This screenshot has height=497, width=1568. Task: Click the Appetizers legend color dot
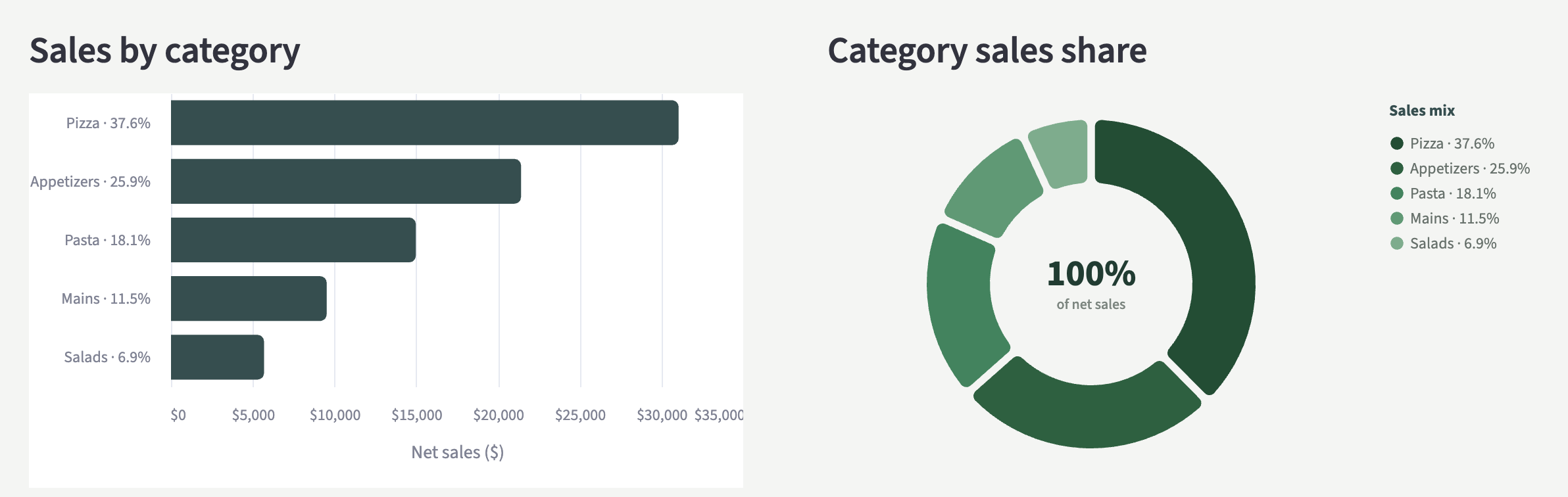point(1397,168)
